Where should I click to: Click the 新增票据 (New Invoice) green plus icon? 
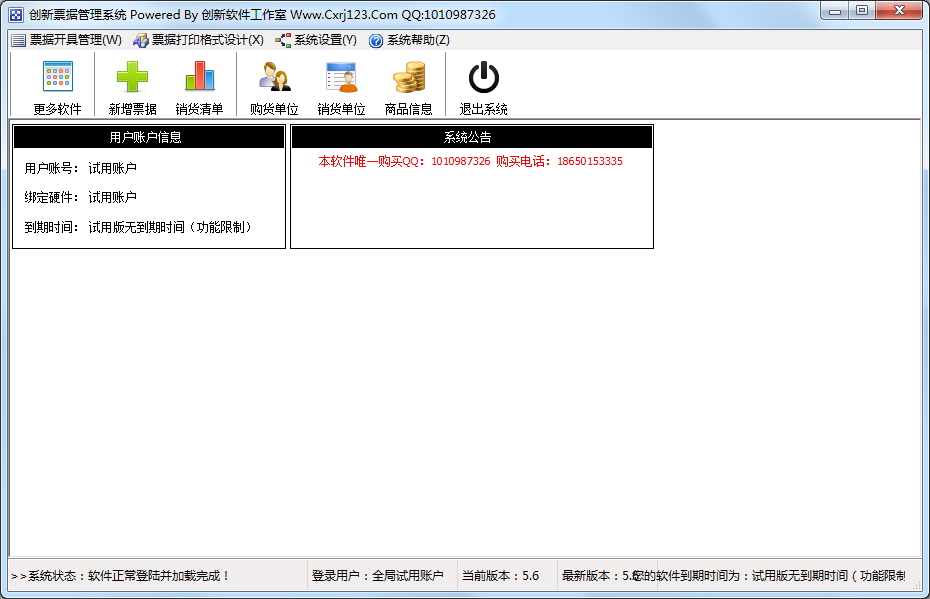coord(131,75)
